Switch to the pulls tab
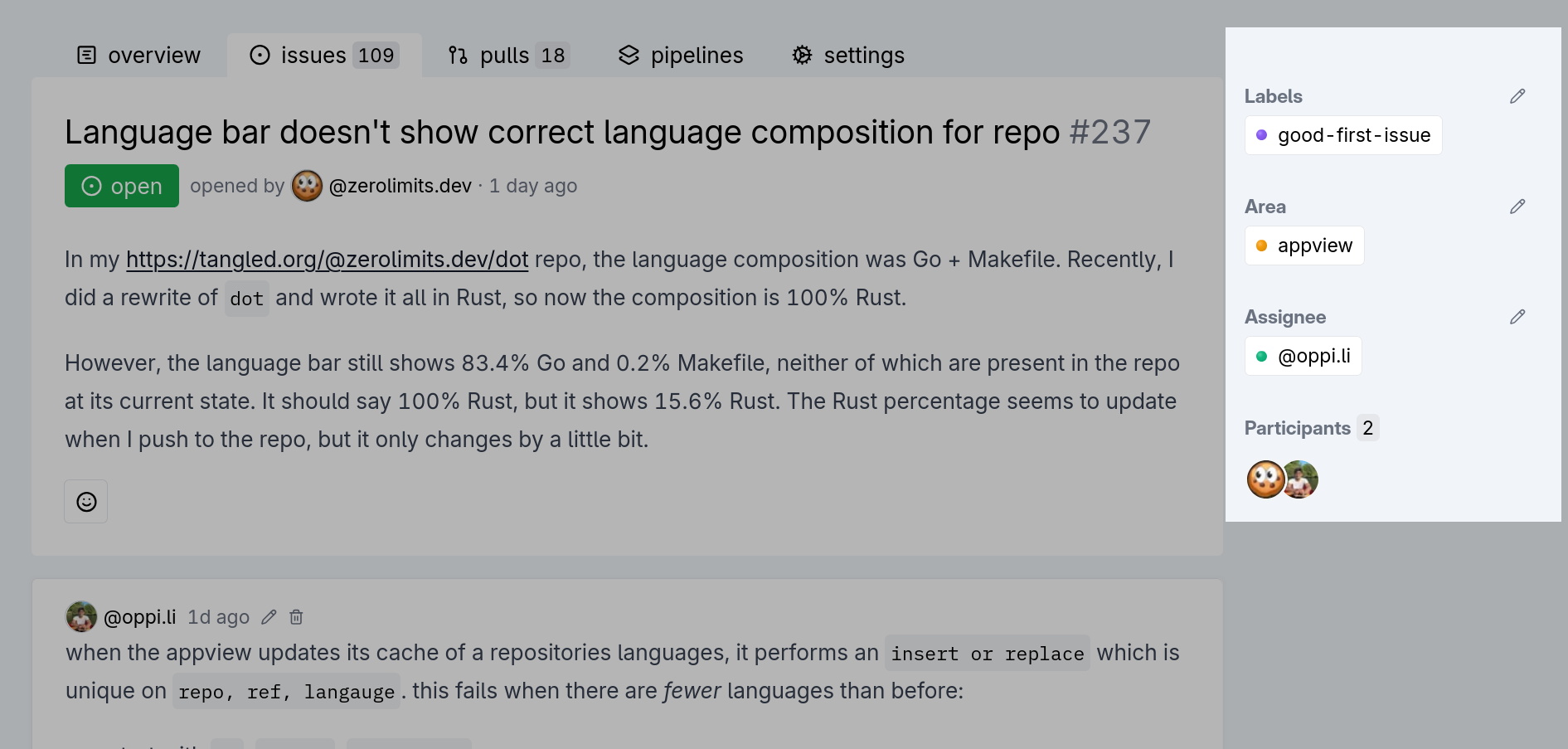This screenshot has width=1568, height=749. pos(507,56)
